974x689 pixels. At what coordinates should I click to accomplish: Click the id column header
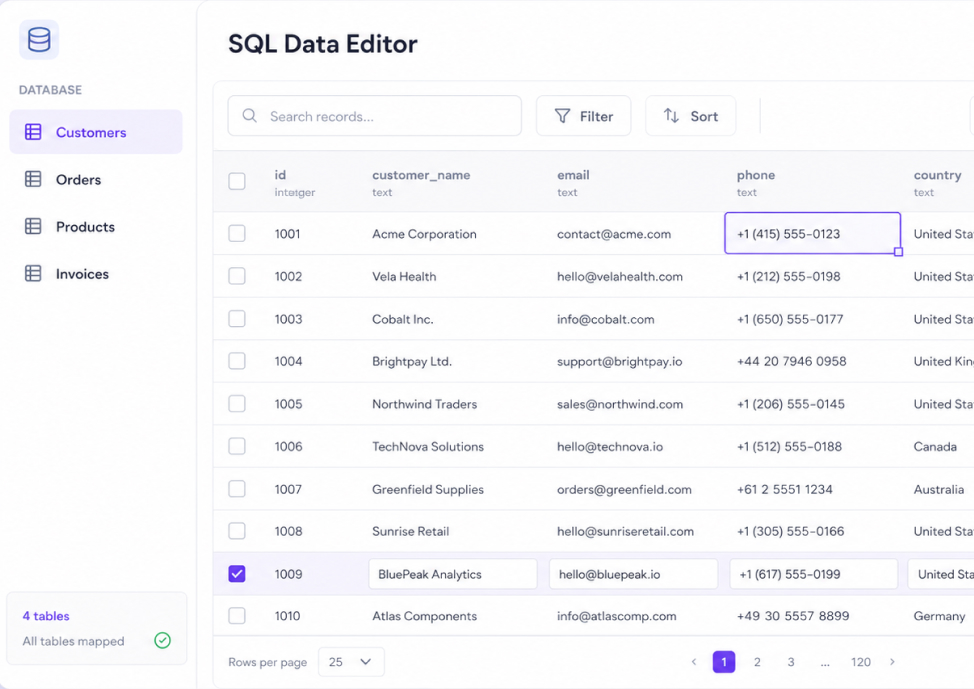click(x=280, y=175)
